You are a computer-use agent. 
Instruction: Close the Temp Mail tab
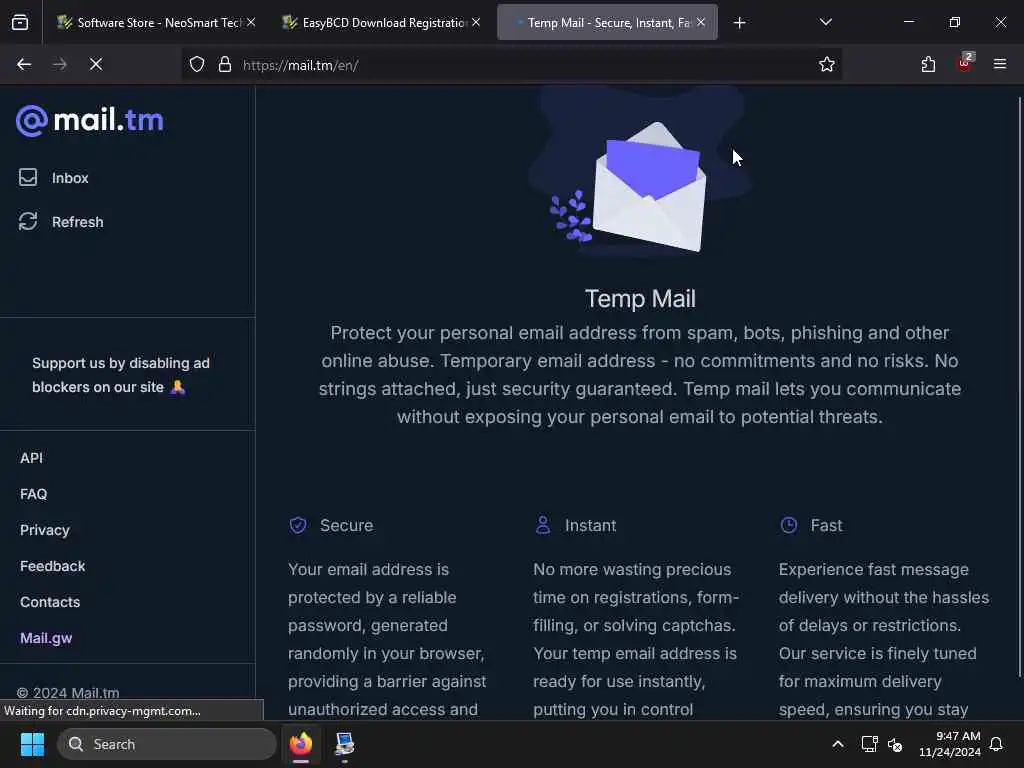click(701, 22)
